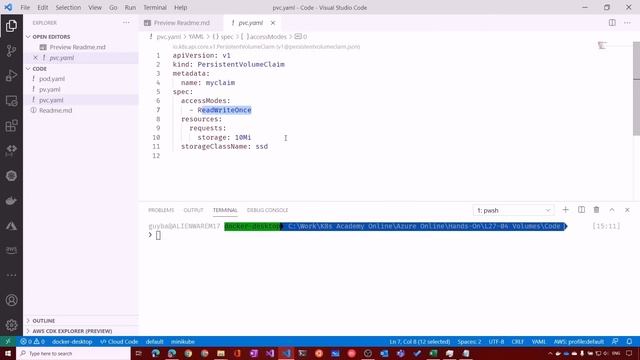The width and height of the screenshot is (640, 360).
Task: Open the Accounts menu icon
Action: (x=11, y=300)
